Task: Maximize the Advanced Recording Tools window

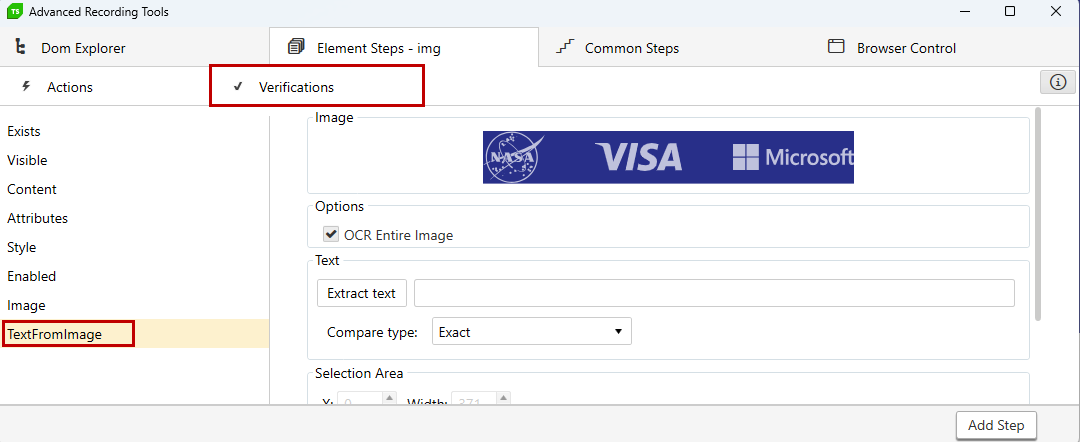Action: 1010,11
